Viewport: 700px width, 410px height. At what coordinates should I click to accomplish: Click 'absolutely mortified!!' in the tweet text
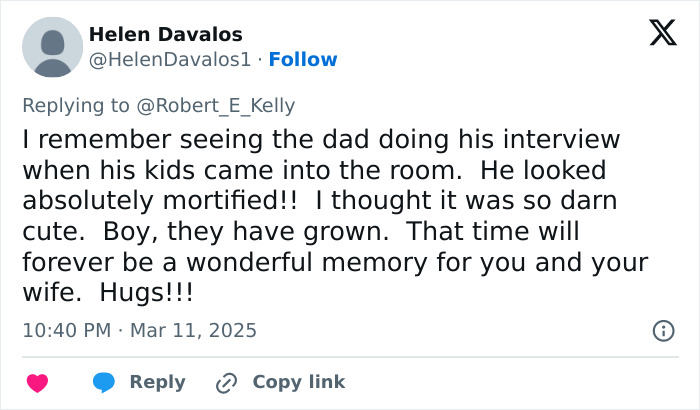[x=160, y=199]
